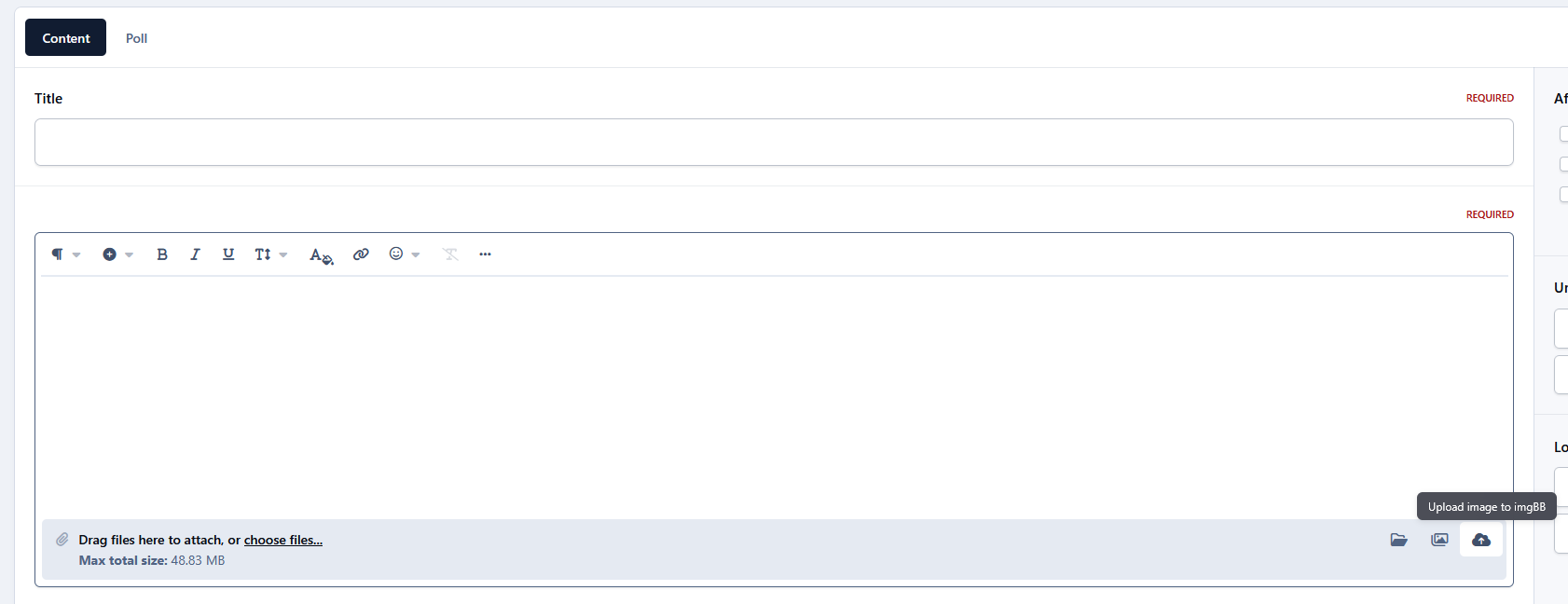
Task: Expand the emoji picker dropdown
Action: coord(404,254)
